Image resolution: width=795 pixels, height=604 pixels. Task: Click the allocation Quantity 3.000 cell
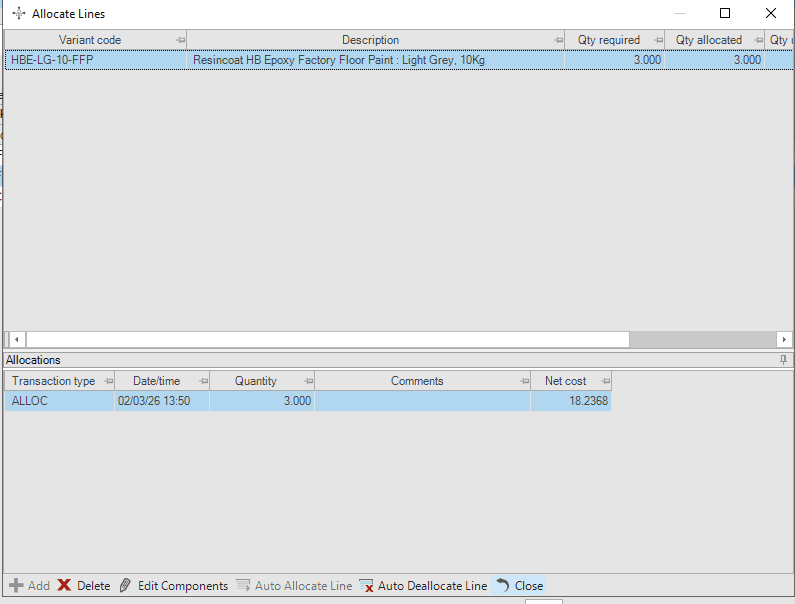click(262, 401)
